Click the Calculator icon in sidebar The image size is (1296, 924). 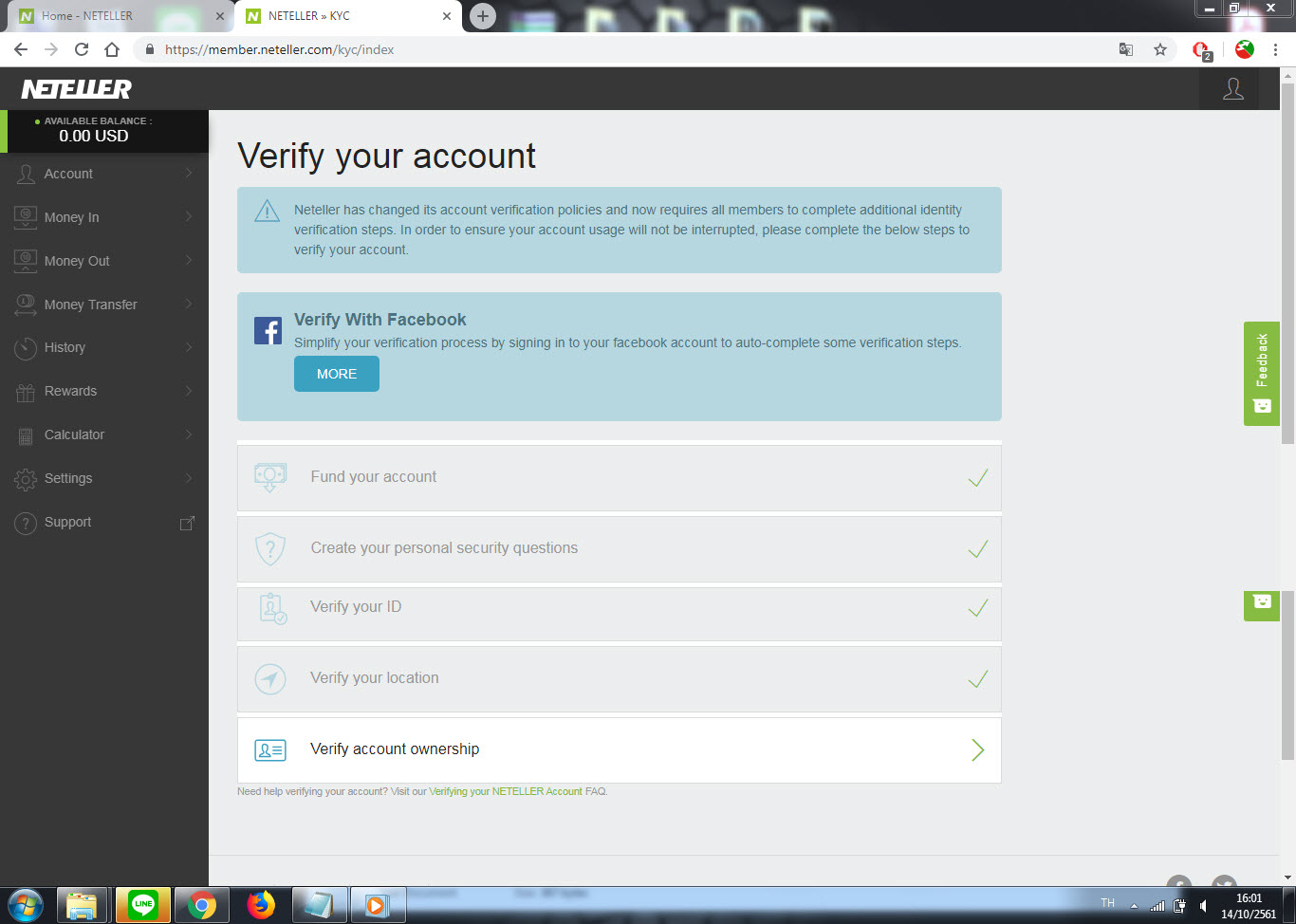pyautogui.click(x=26, y=435)
